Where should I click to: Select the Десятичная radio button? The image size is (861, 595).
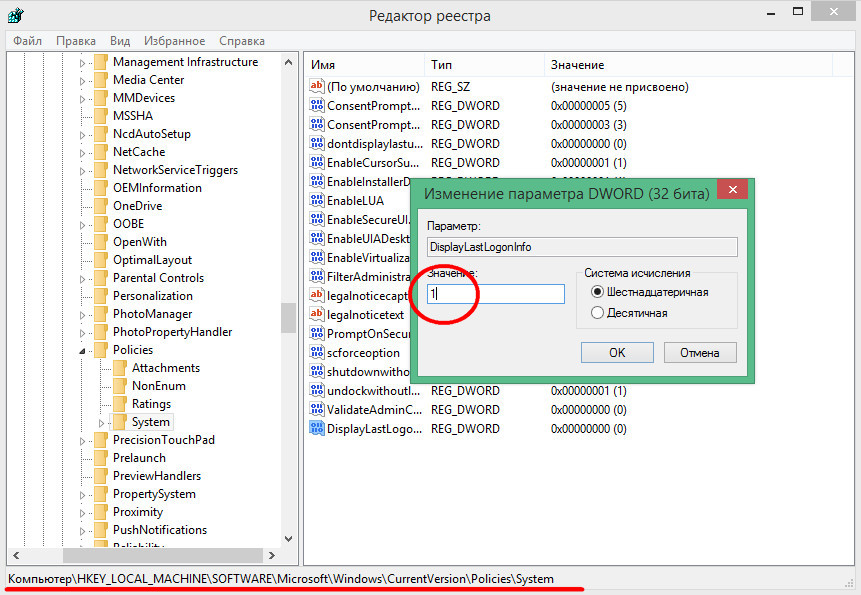click(598, 313)
